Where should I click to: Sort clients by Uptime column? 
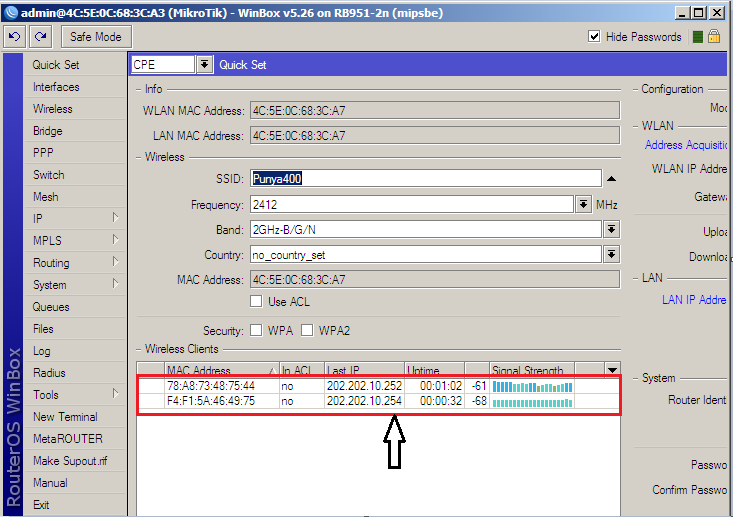coord(434,370)
